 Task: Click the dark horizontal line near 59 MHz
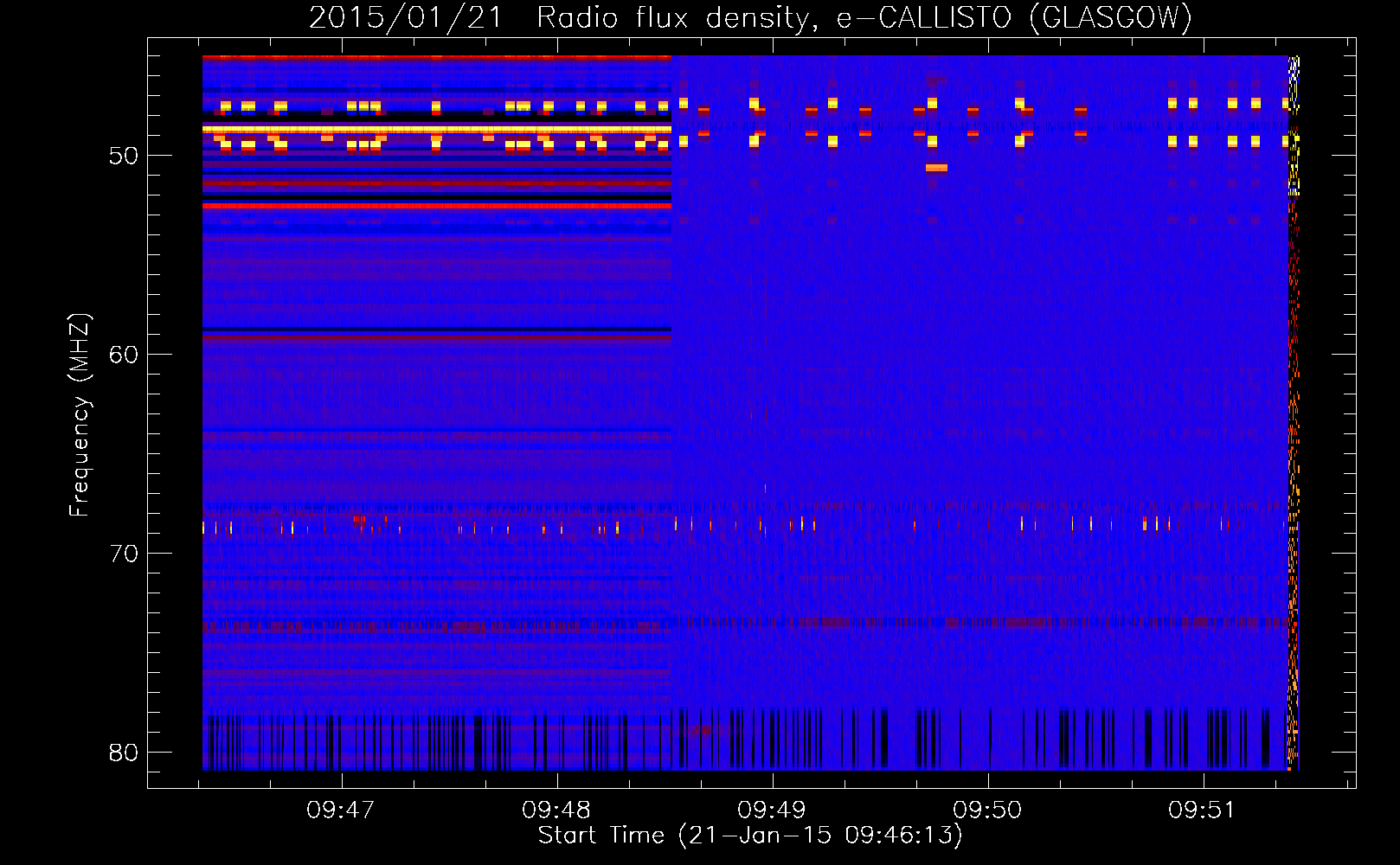pyautogui.click(x=436, y=329)
